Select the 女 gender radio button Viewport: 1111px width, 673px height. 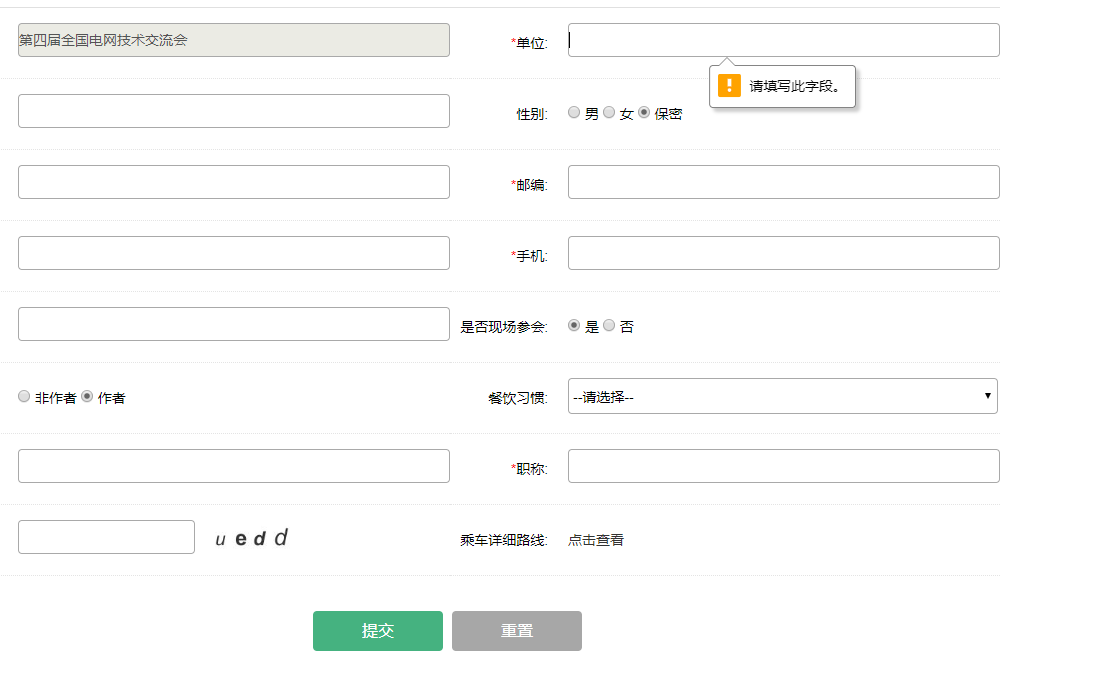click(609, 113)
